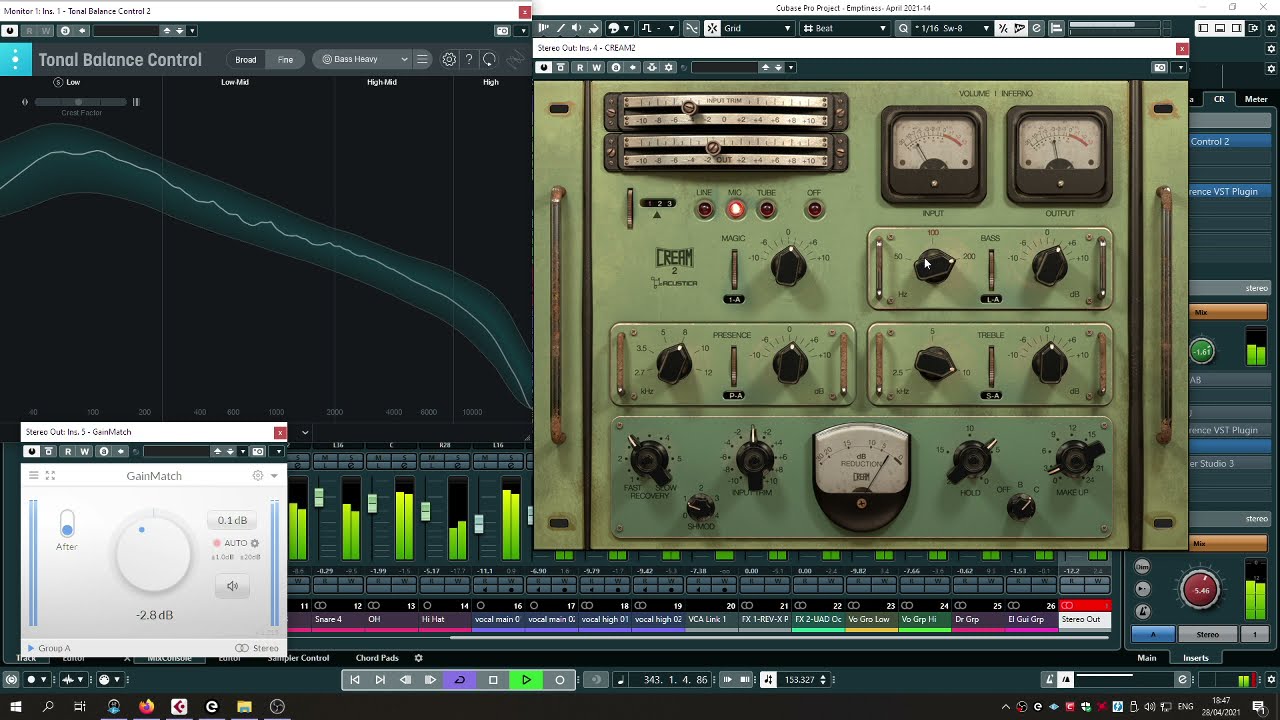The image size is (1280, 720).
Task: Click the Stop transport button
Action: pyautogui.click(x=493, y=680)
